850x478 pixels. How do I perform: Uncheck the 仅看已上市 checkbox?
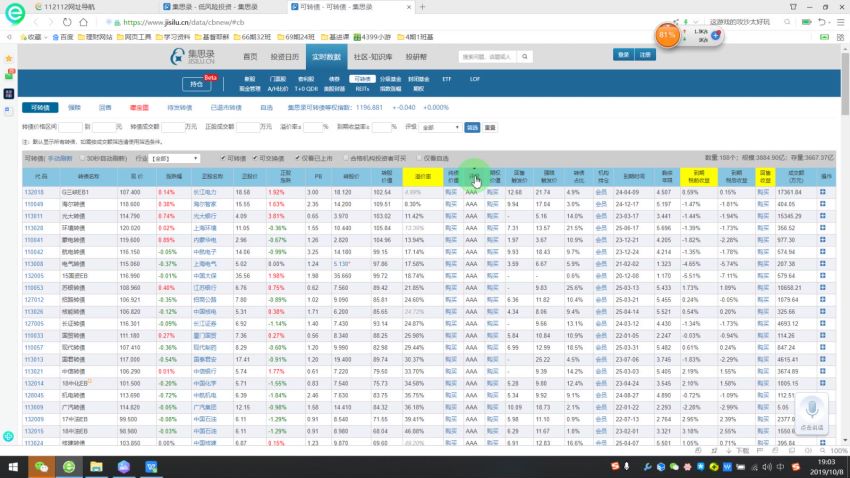click(297, 158)
